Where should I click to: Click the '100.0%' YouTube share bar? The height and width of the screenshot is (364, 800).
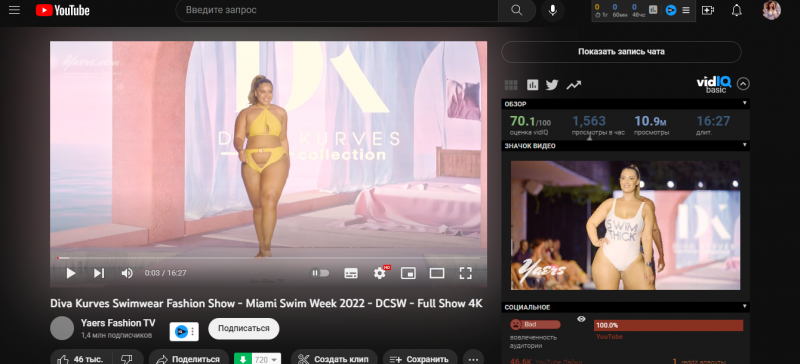point(668,325)
